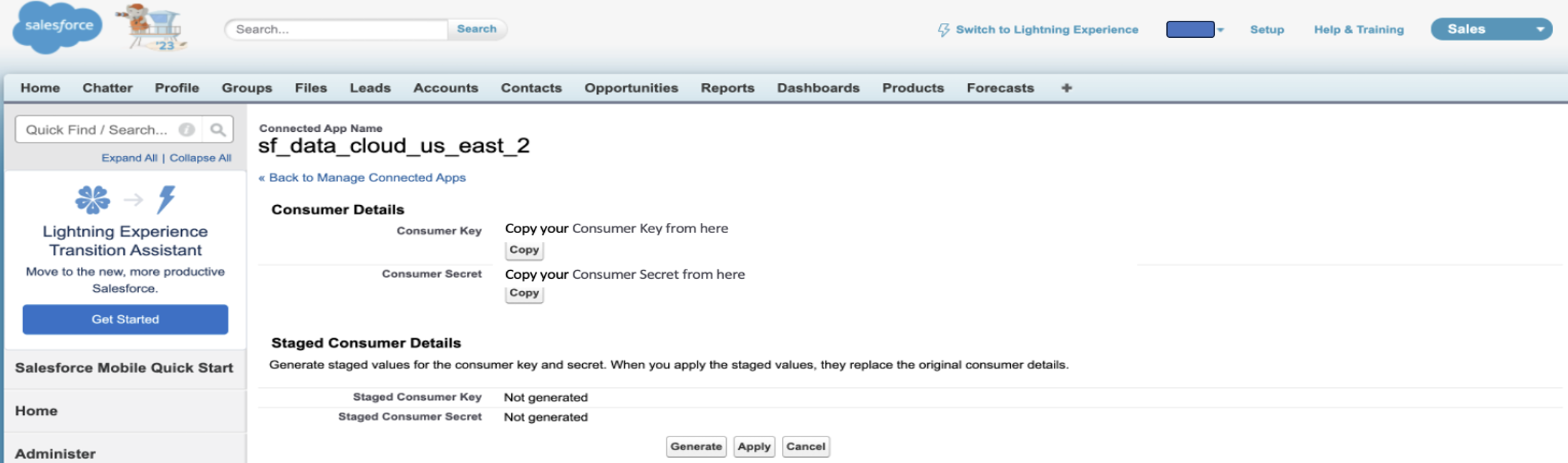Click the Staged Consumer Key 'Not generated' value
Screen dimensions: 1568x463
546,398
